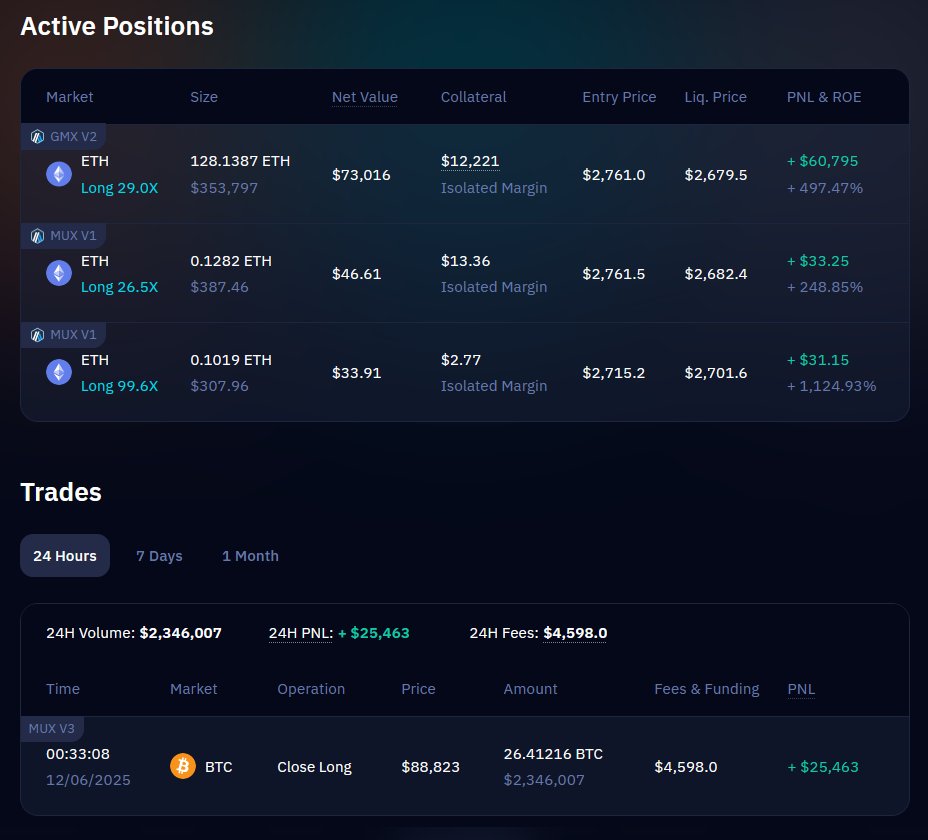928x840 pixels.
Task: Click the $2,715.2 entry price
Action: 614,373
